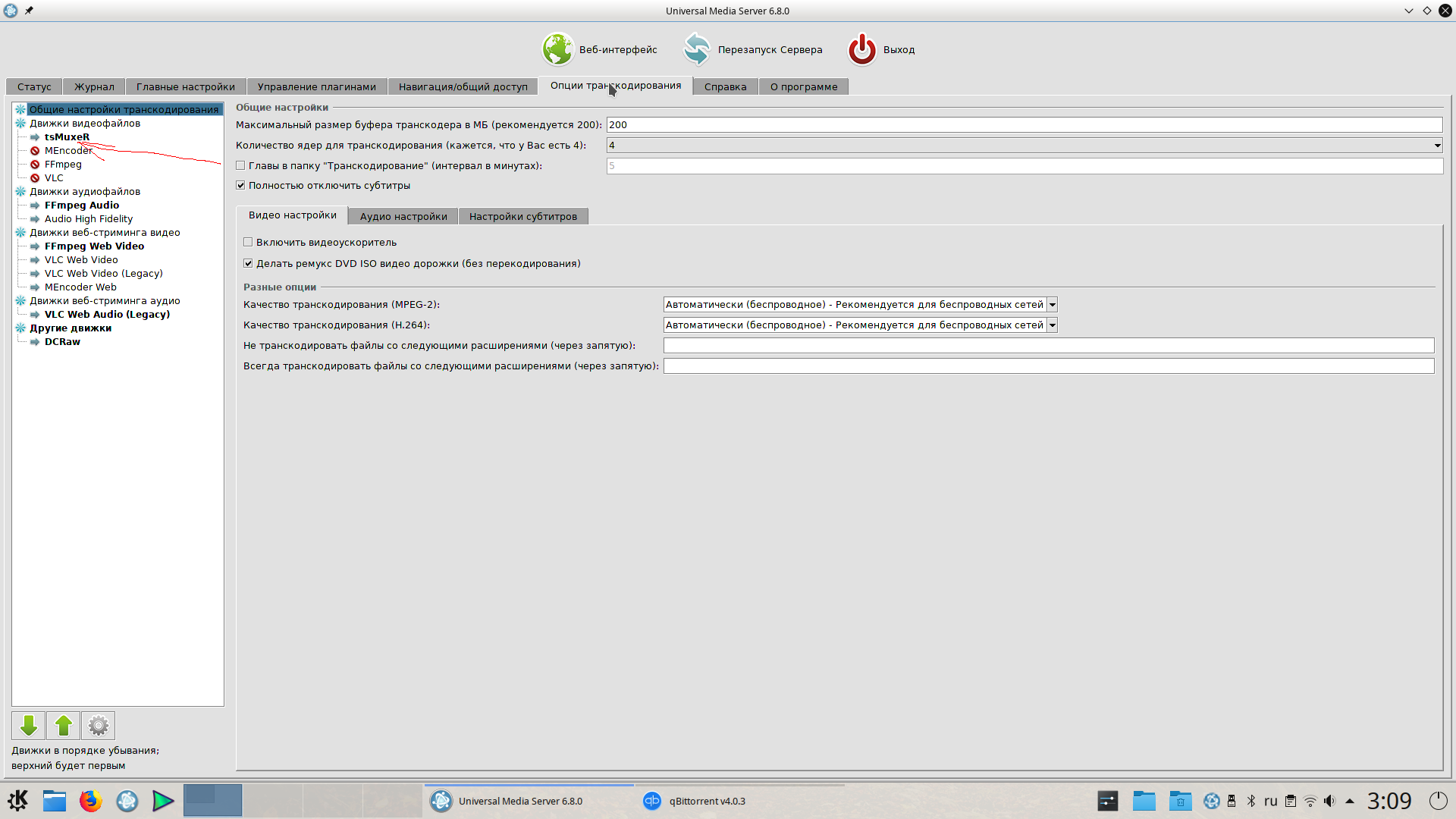The image size is (1456, 819).
Task: Click the volume icon in system tray
Action: [x=1329, y=801]
